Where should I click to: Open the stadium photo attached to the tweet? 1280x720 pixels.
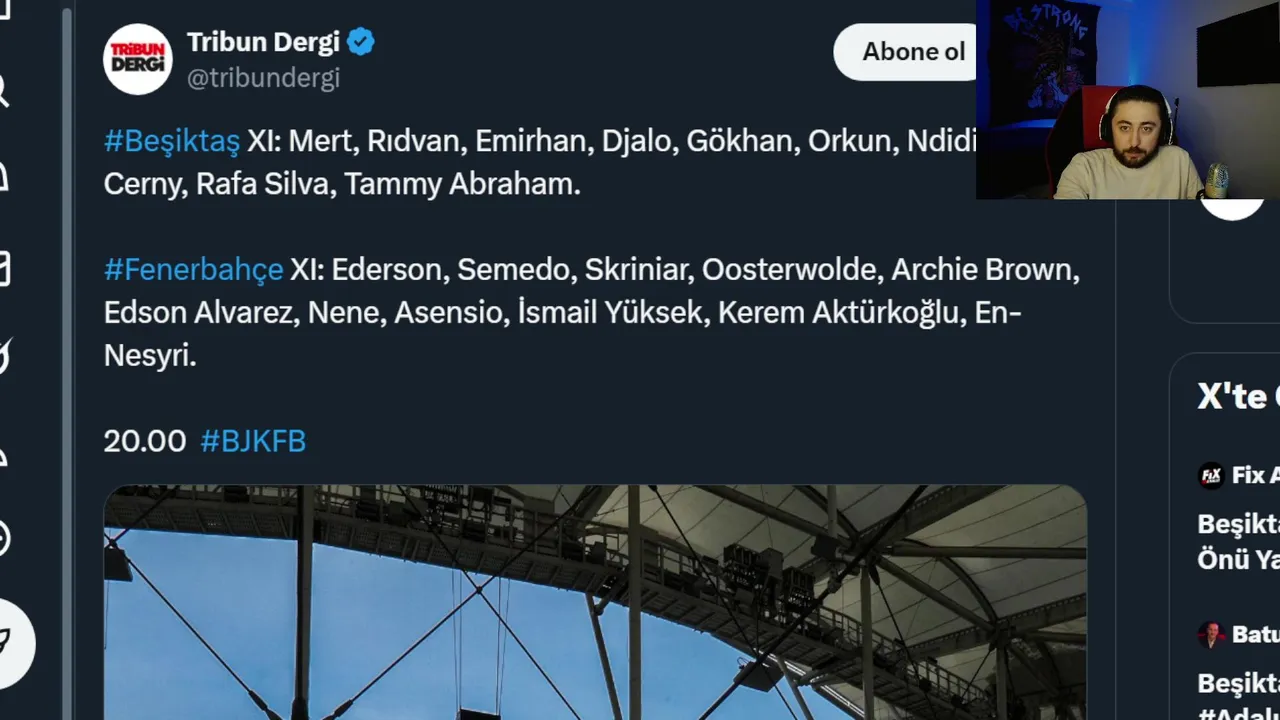point(595,602)
